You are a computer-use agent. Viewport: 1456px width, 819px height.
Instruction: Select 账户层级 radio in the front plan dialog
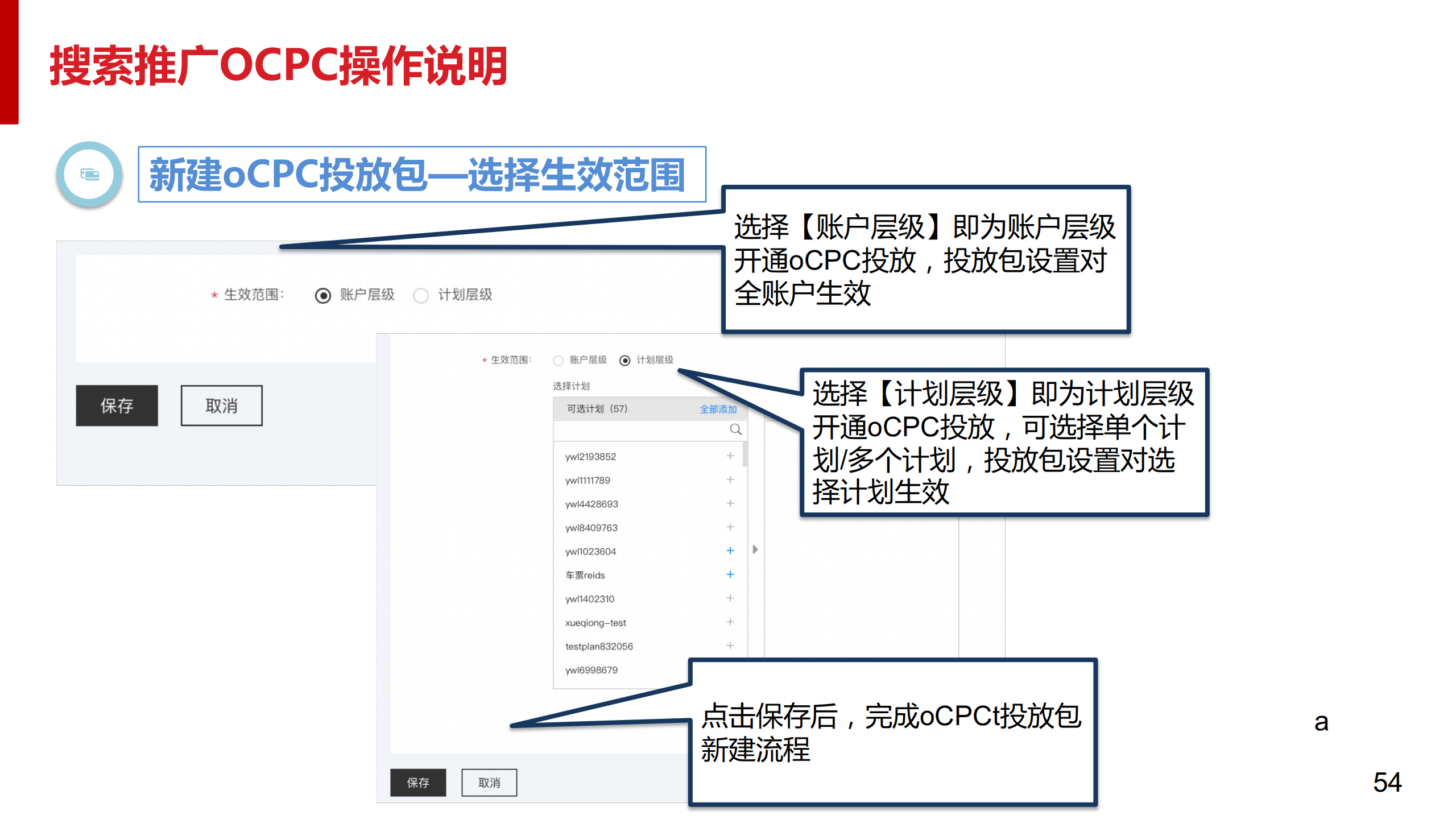point(558,361)
